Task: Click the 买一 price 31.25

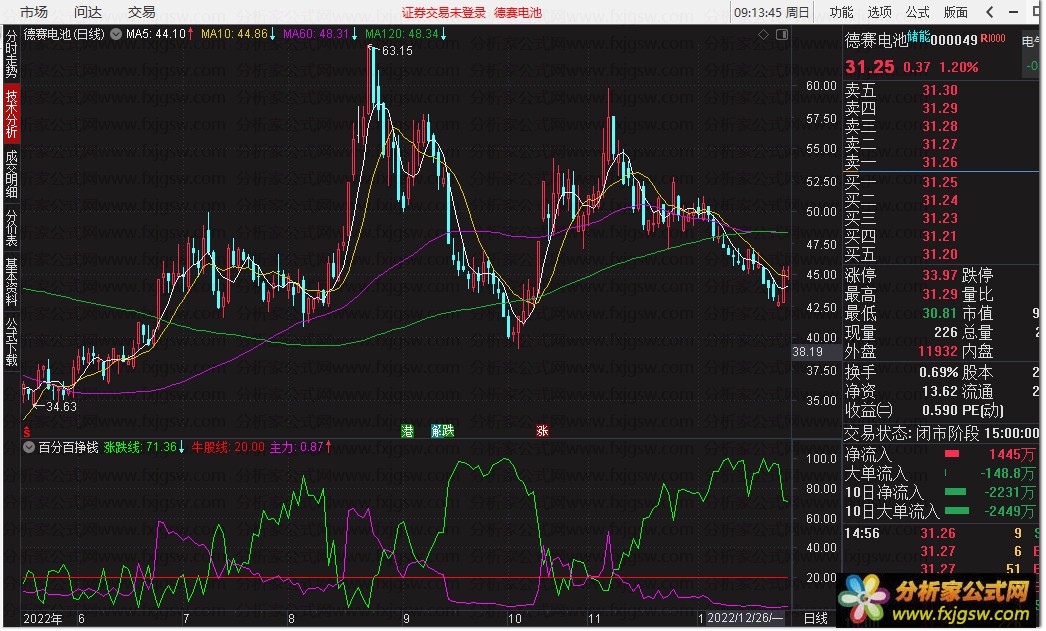Action: coord(939,182)
